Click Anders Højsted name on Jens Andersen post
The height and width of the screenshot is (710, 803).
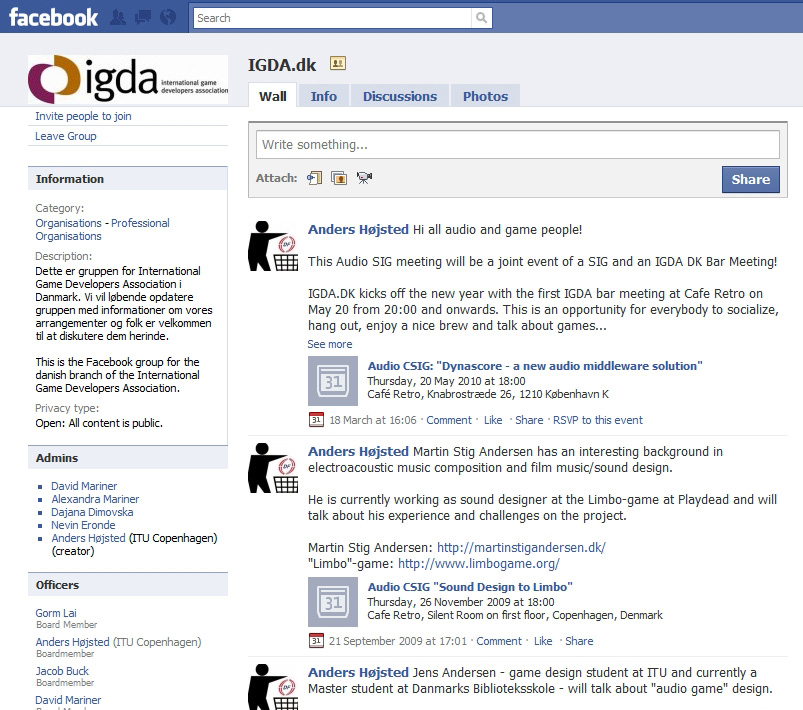[x=358, y=672]
